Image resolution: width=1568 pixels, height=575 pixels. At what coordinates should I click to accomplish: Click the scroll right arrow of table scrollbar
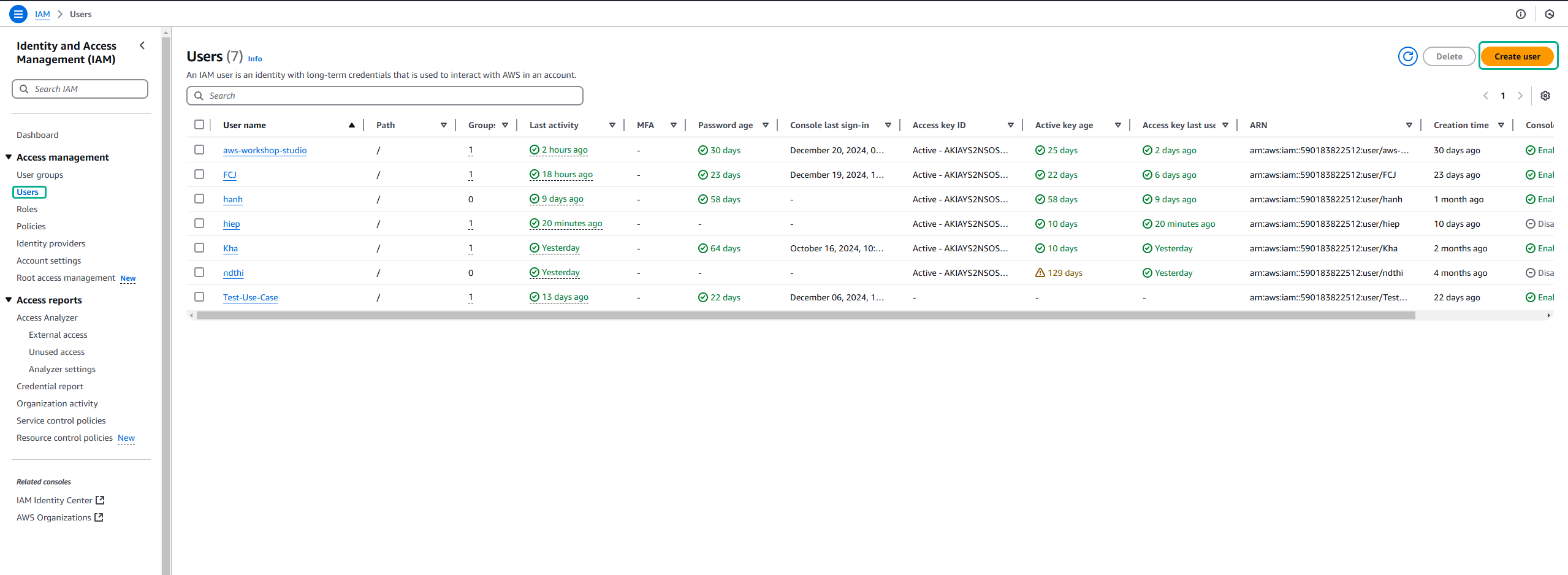point(1548,316)
